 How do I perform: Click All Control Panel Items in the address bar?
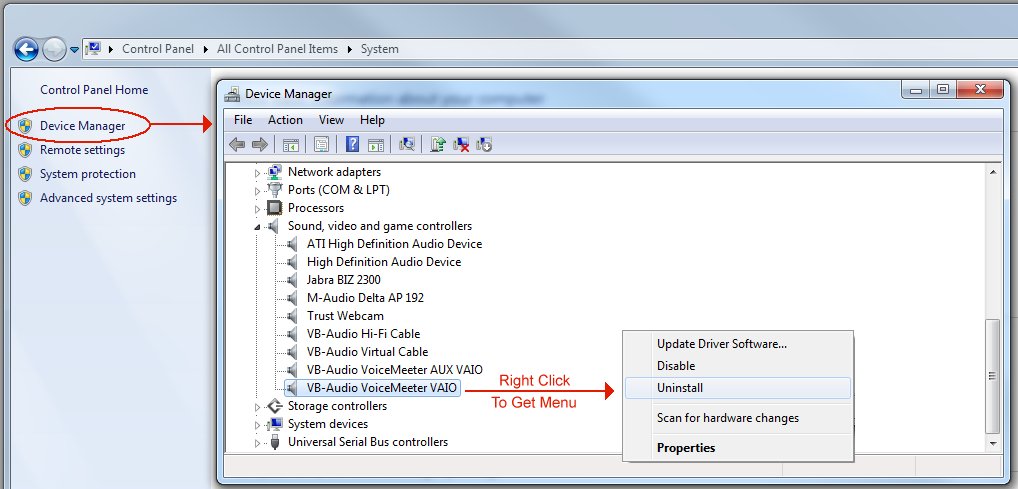click(277, 49)
